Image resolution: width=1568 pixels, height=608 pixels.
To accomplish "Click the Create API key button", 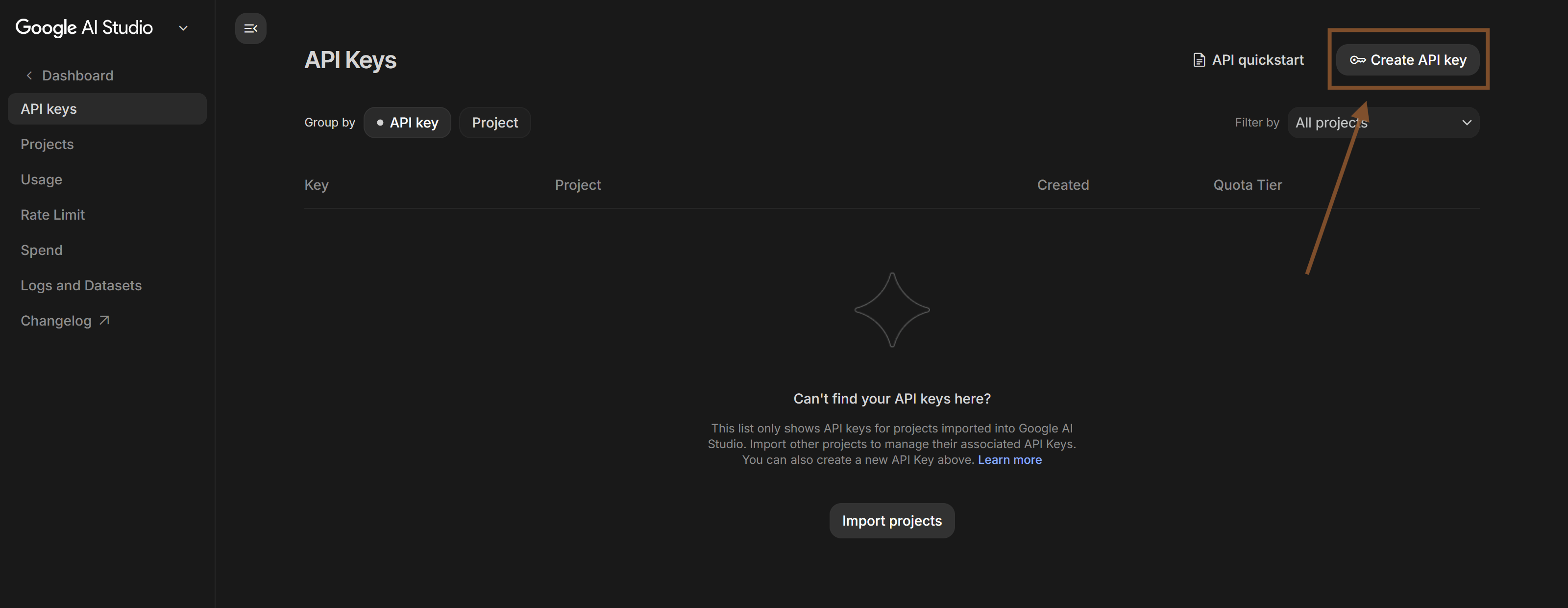I will [x=1407, y=60].
